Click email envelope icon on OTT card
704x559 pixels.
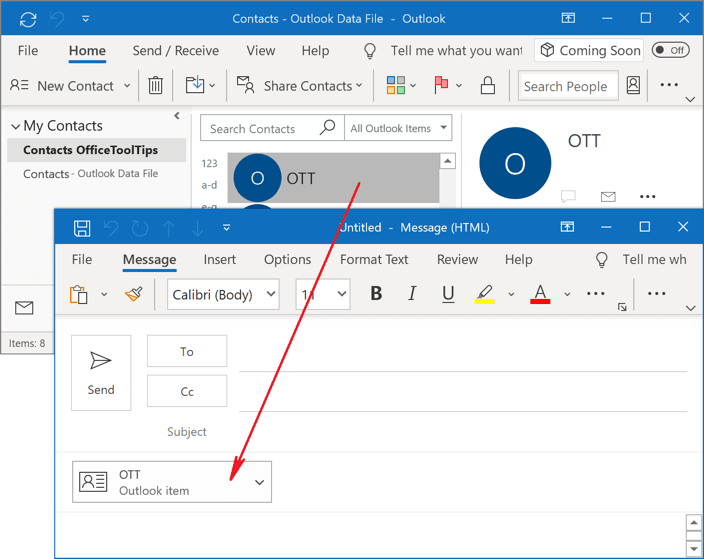608,196
